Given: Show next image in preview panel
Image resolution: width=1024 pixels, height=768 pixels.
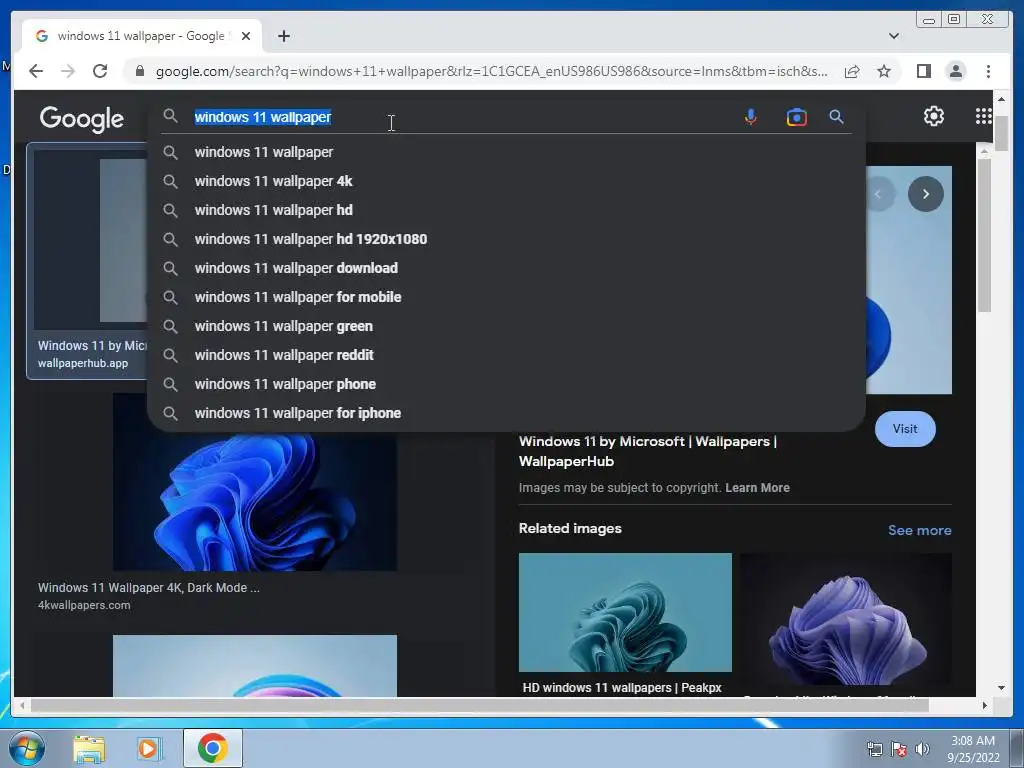Looking at the screenshot, I should pyautogui.click(x=925, y=194).
